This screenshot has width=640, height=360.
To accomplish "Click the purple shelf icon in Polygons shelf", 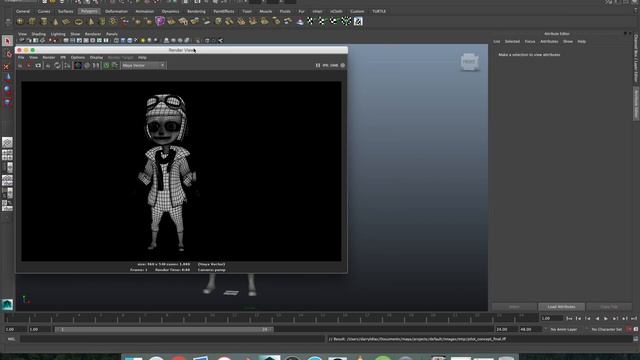I will point(160,21).
